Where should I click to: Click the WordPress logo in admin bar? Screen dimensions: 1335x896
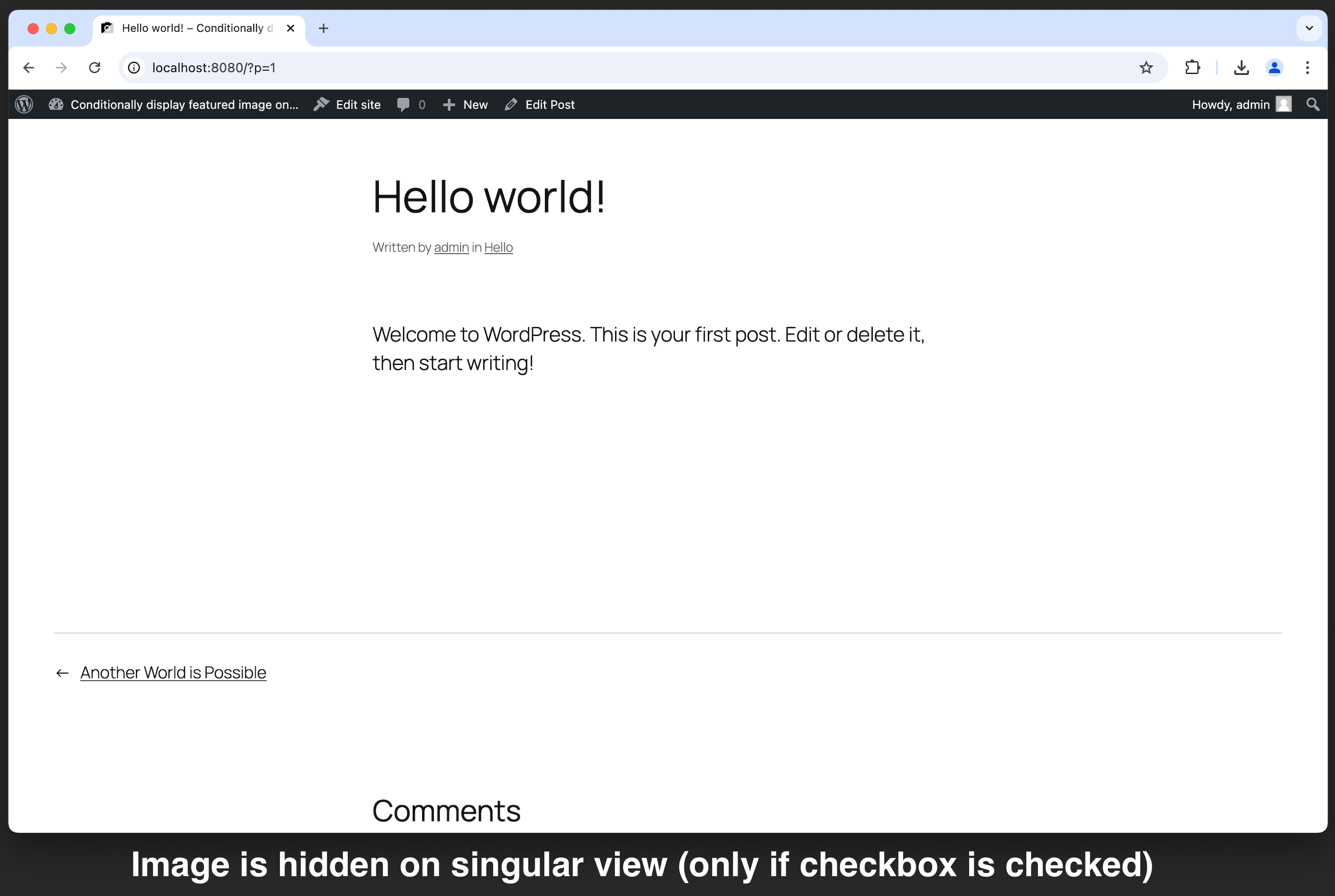[x=24, y=105]
